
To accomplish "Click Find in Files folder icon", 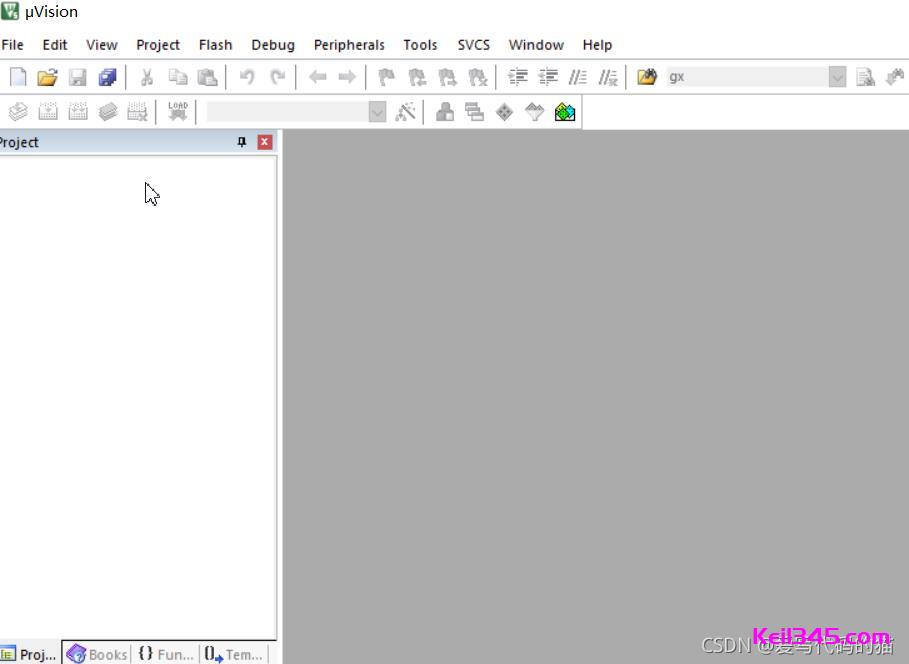I will pos(646,77).
